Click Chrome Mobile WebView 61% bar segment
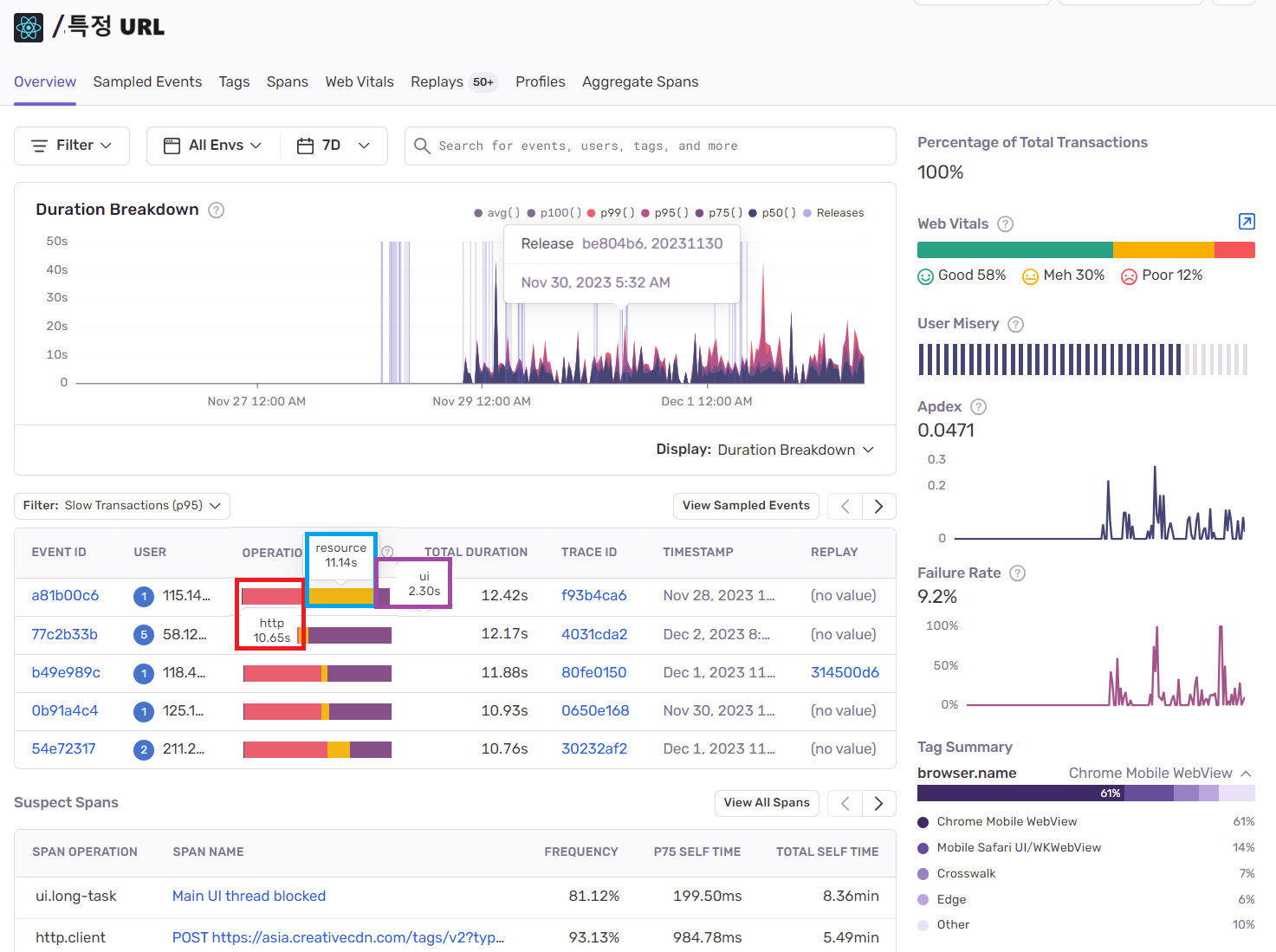This screenshot has width=1276, height=952. pyautogui.click(x=1020, y=793)
